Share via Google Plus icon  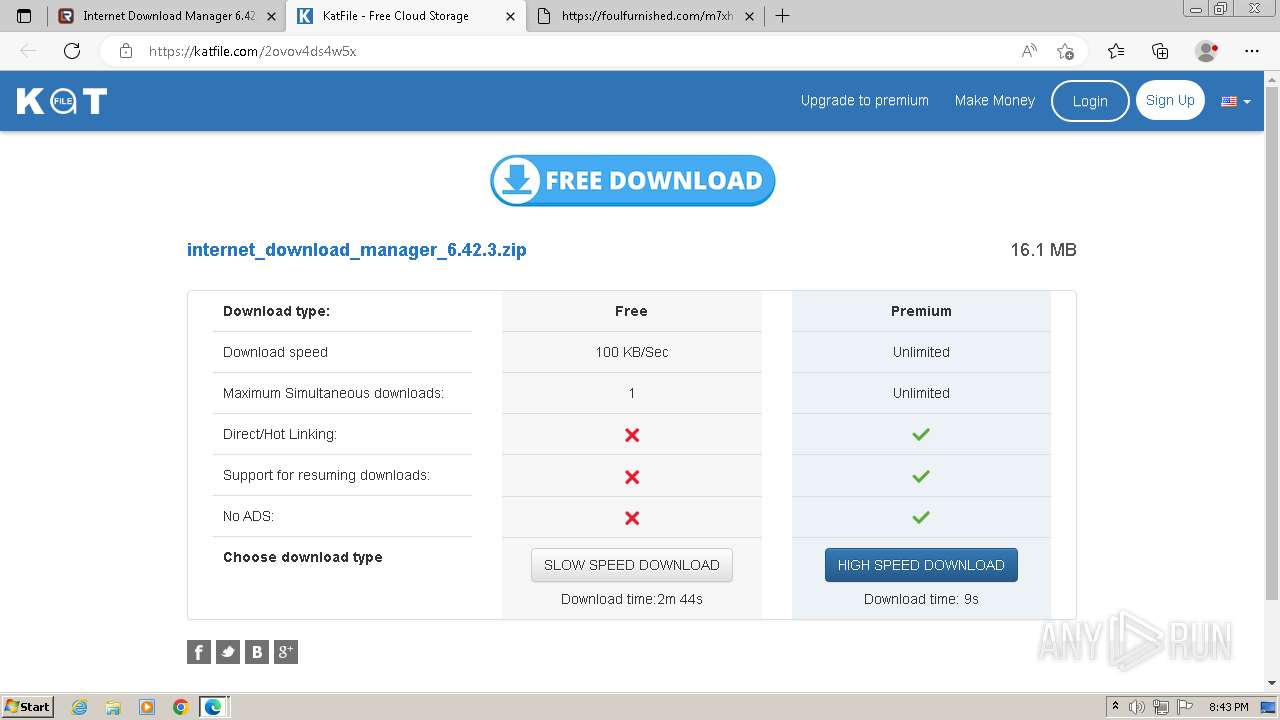pyautogui.click(x=286, y=652)
